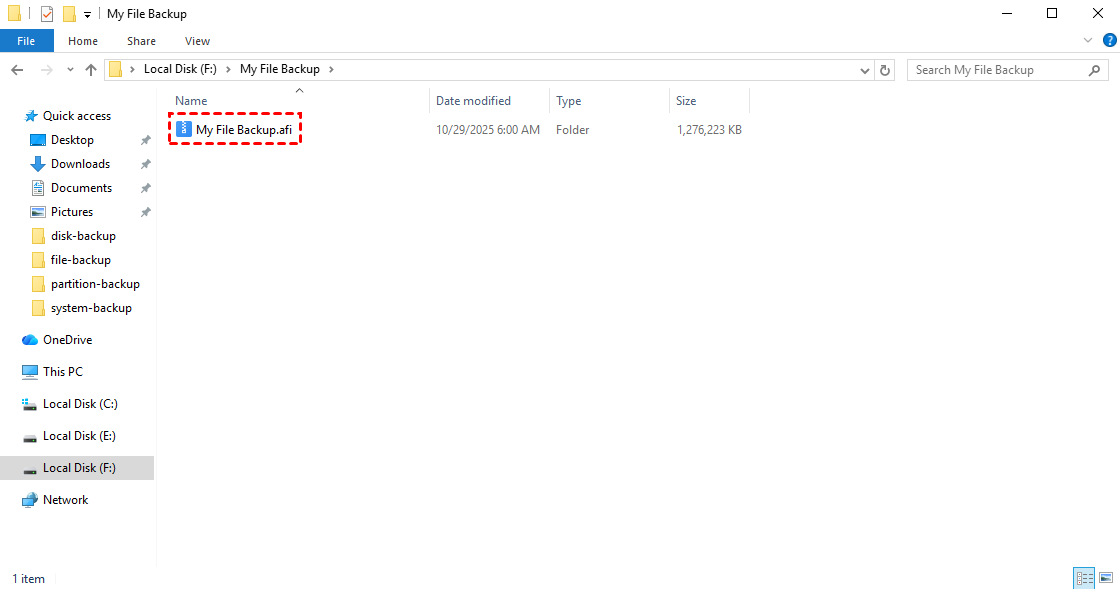1120x589 pixels.
Task: Expand the ribbon with the chevron
Action: coord(1089,41)
